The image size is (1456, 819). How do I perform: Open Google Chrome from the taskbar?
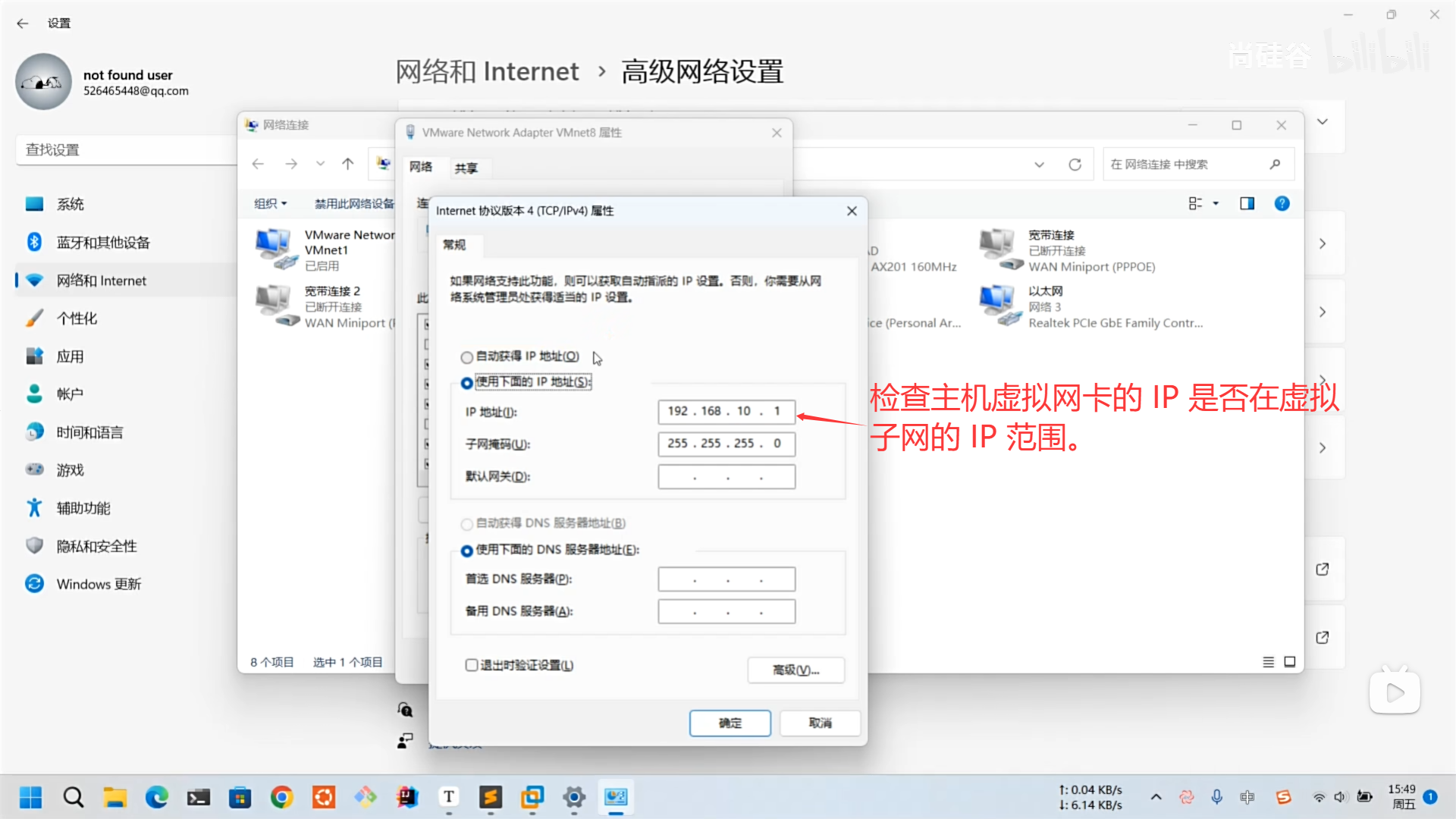(281, 797)
